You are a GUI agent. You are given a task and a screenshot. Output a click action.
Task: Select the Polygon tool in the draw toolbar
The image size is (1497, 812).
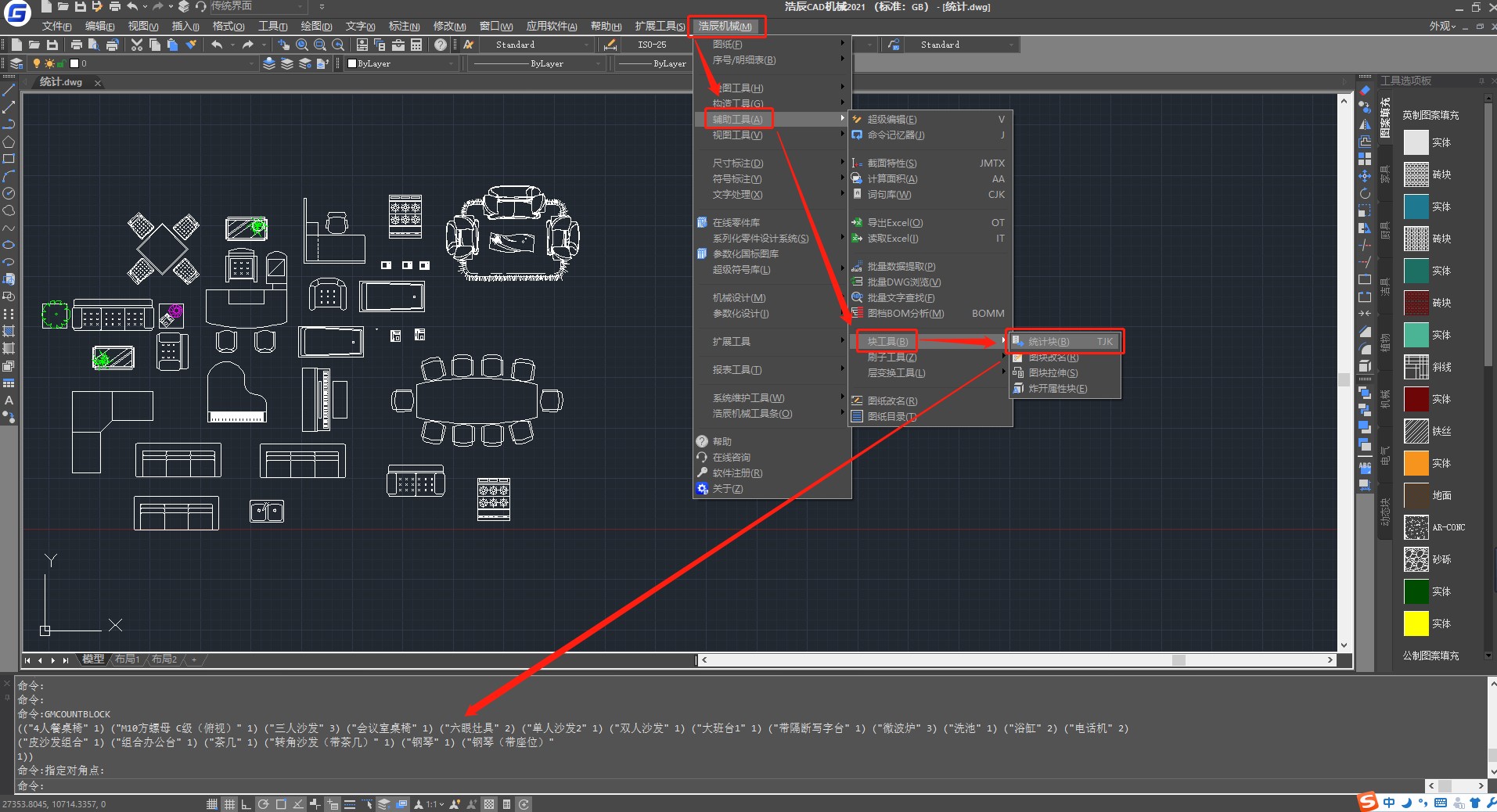tap(9, 142)
